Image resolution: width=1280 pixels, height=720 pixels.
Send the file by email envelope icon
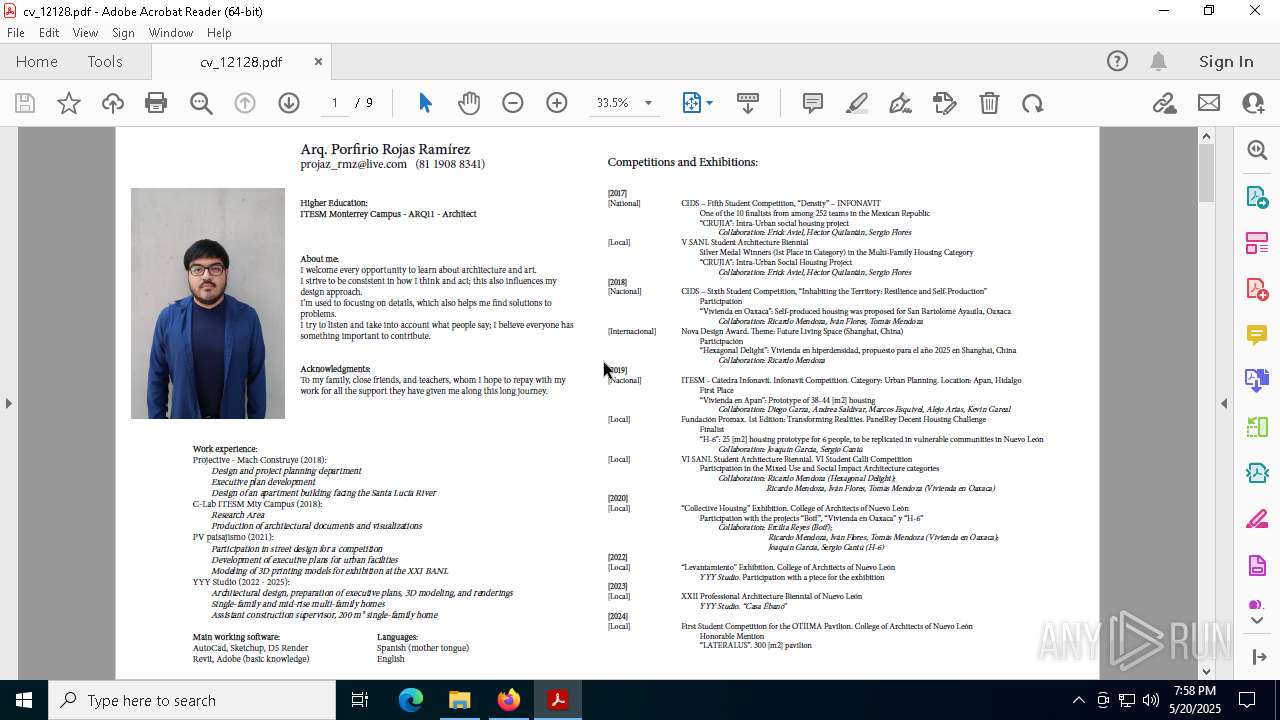coord(1209,103)
